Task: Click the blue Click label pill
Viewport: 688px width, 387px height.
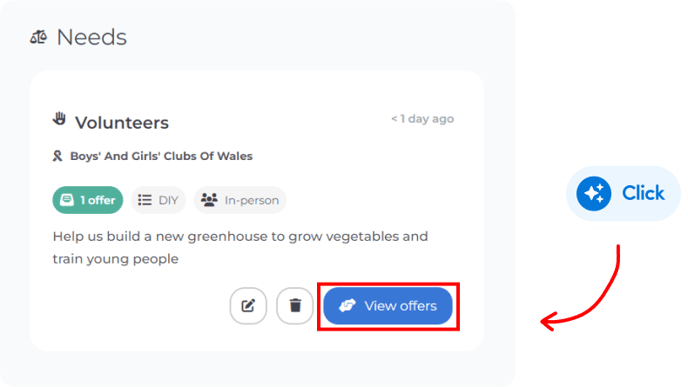Action: [x=624, y=194]
